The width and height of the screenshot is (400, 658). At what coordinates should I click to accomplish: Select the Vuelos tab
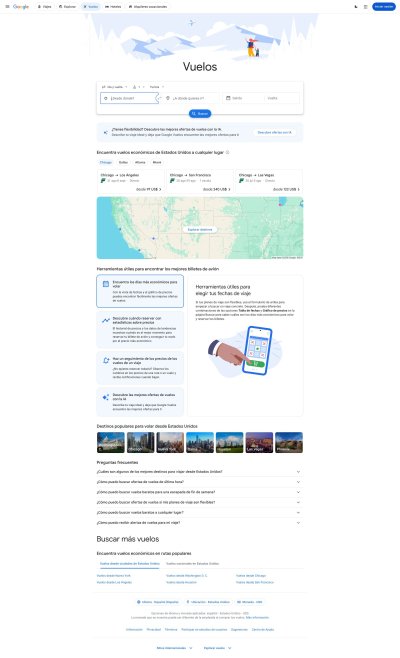pyautogui.click(x=91, y=7)
